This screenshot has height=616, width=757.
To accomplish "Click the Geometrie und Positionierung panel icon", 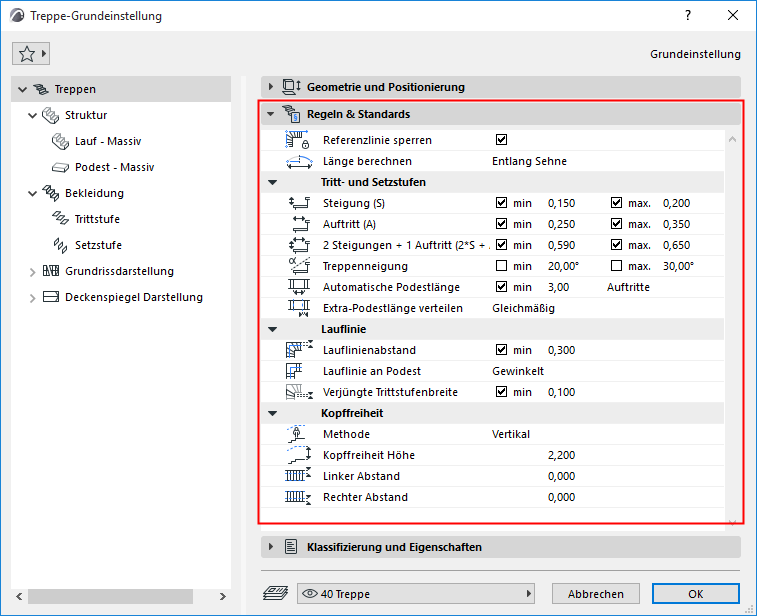I will [x=291, y=87].
